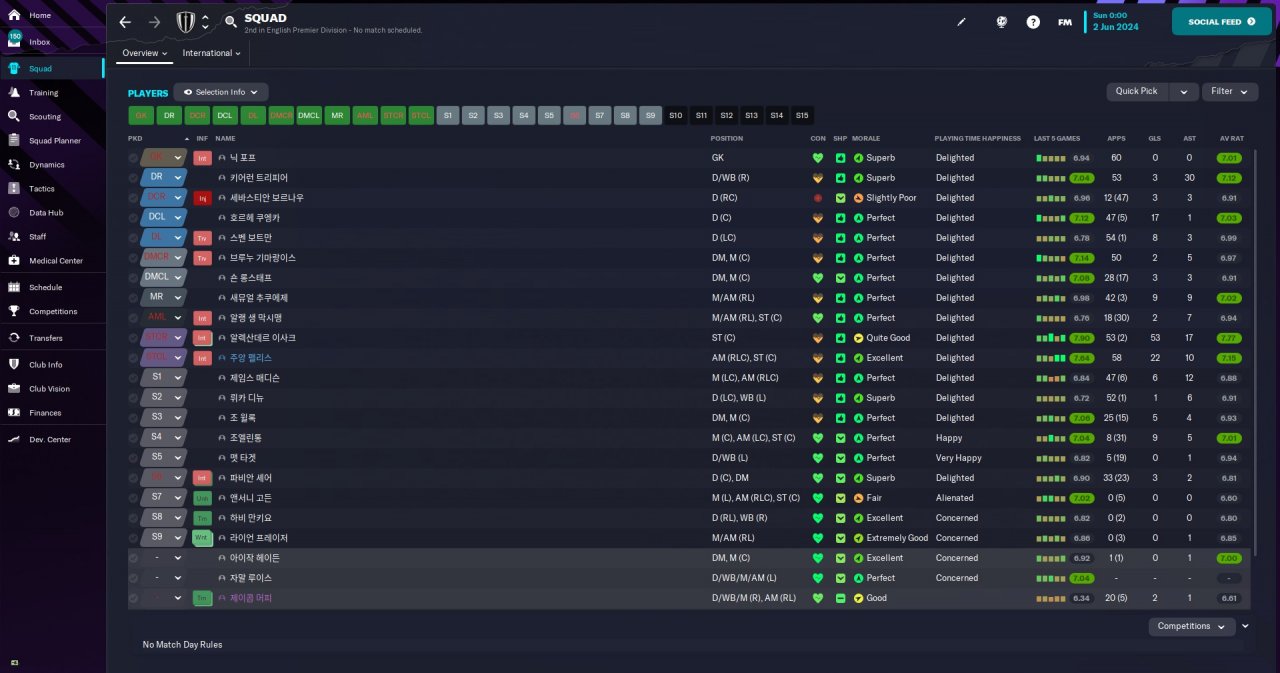Viewport: 1280px width, 673px height.
Task: Switch to the International tab
Action: click(211, 53)
